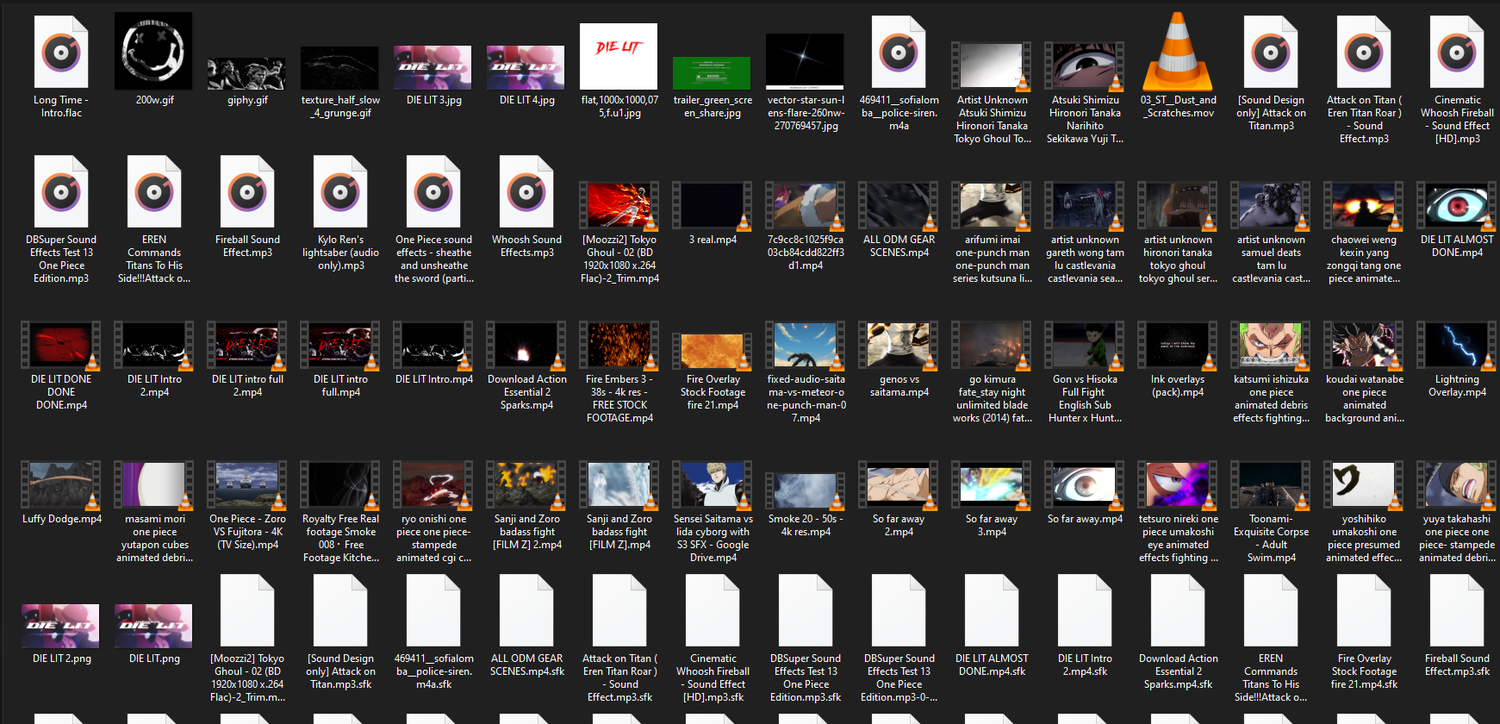Select the DIE LIT ALMOST DONE.mp4 video

[x=1457, y=206]
